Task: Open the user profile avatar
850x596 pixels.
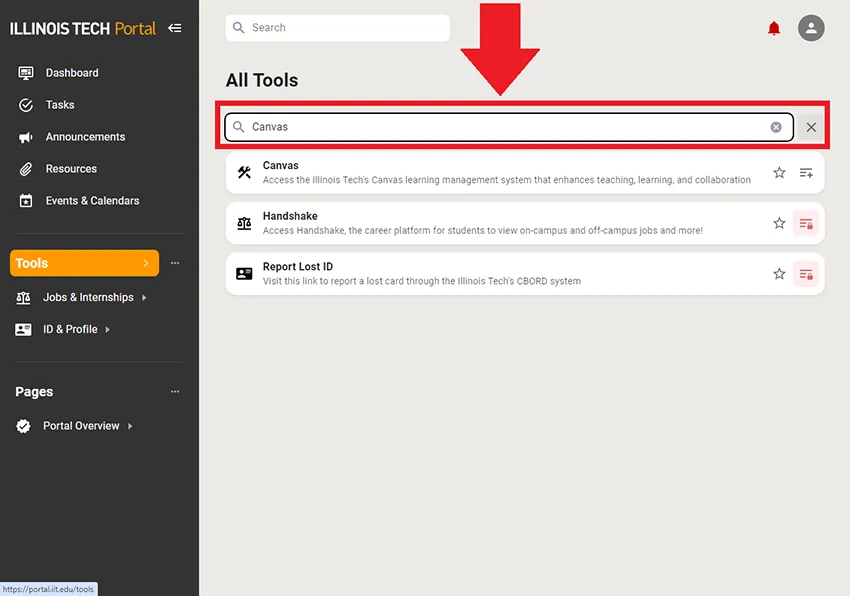Action: [811, 28]
